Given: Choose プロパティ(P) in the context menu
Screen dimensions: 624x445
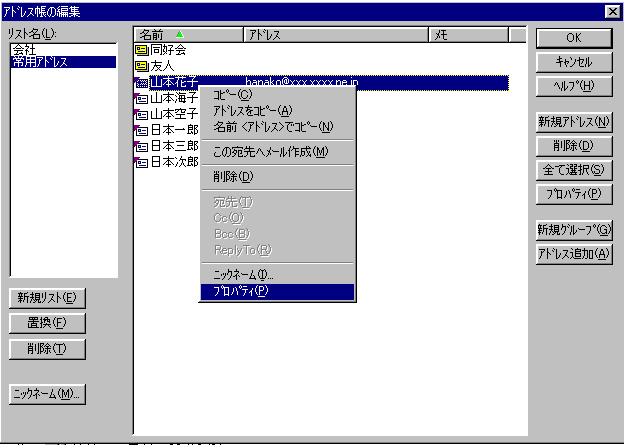Looking at the screenshot, I should (x=277, y=291).
